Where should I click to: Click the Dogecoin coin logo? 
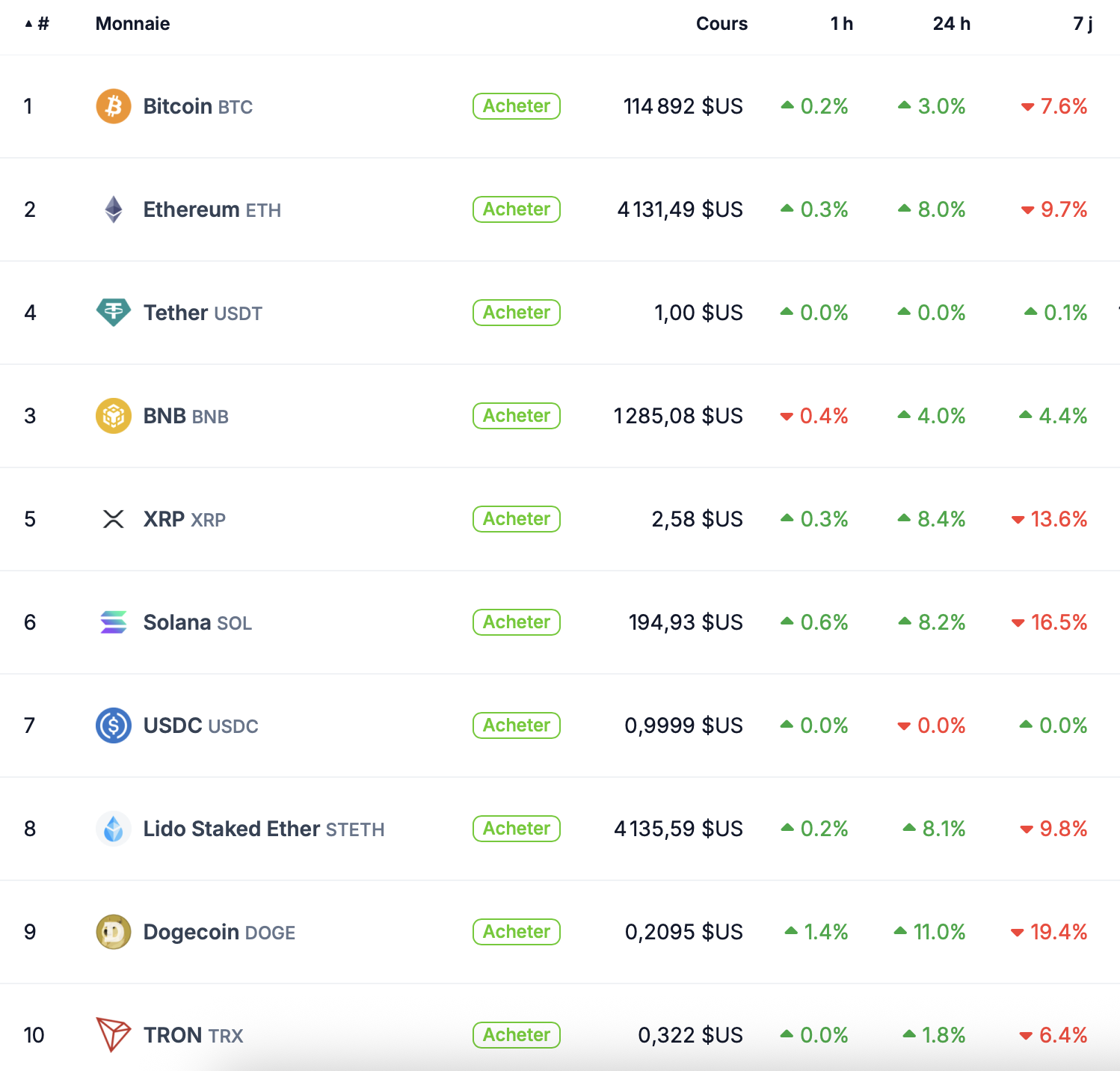114,932
